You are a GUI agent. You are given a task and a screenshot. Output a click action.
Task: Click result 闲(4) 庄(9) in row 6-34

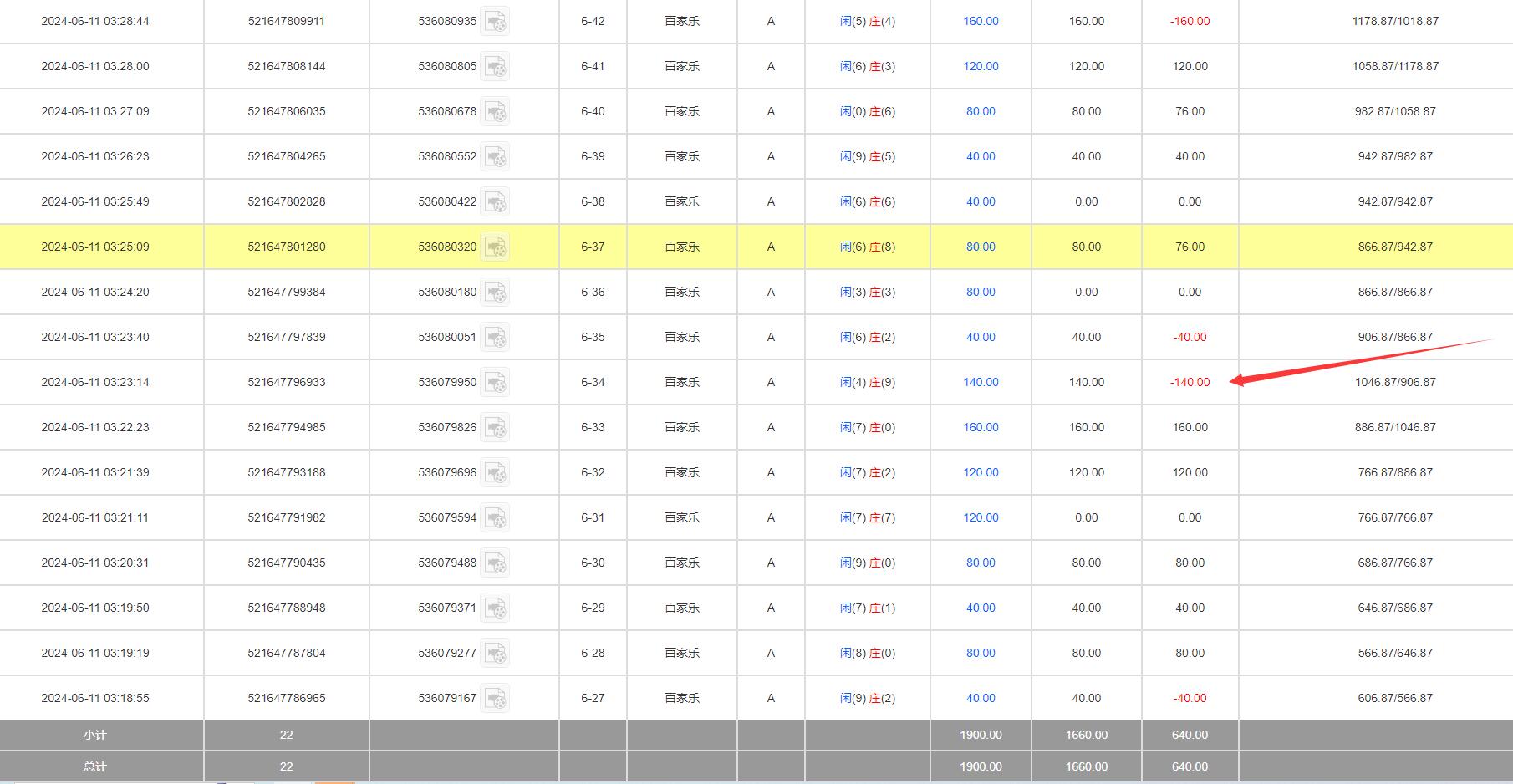(867, 382)
